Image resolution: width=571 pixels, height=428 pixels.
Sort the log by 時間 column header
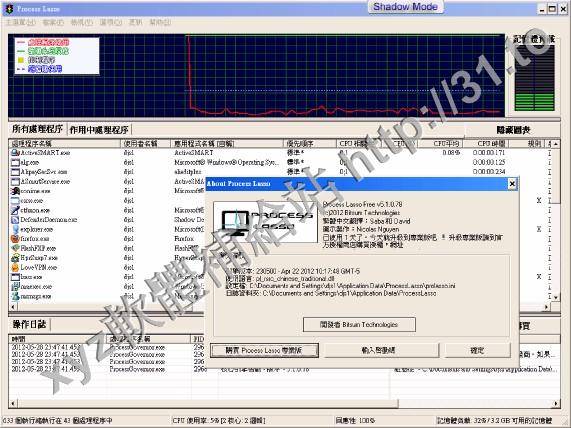pos(58,339)
